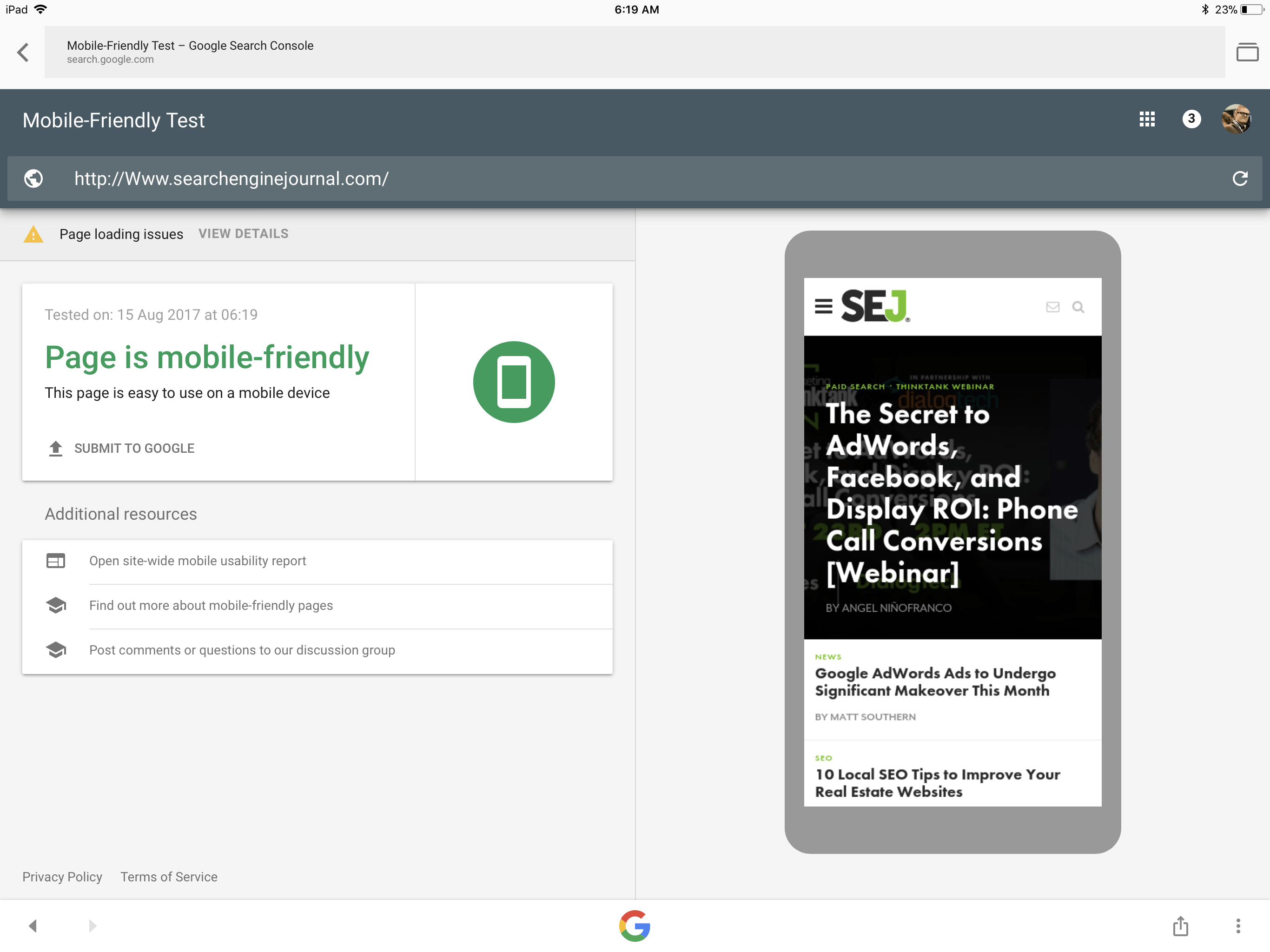
Task: Rerun test with refresh icon
Action: (1240, 178)
